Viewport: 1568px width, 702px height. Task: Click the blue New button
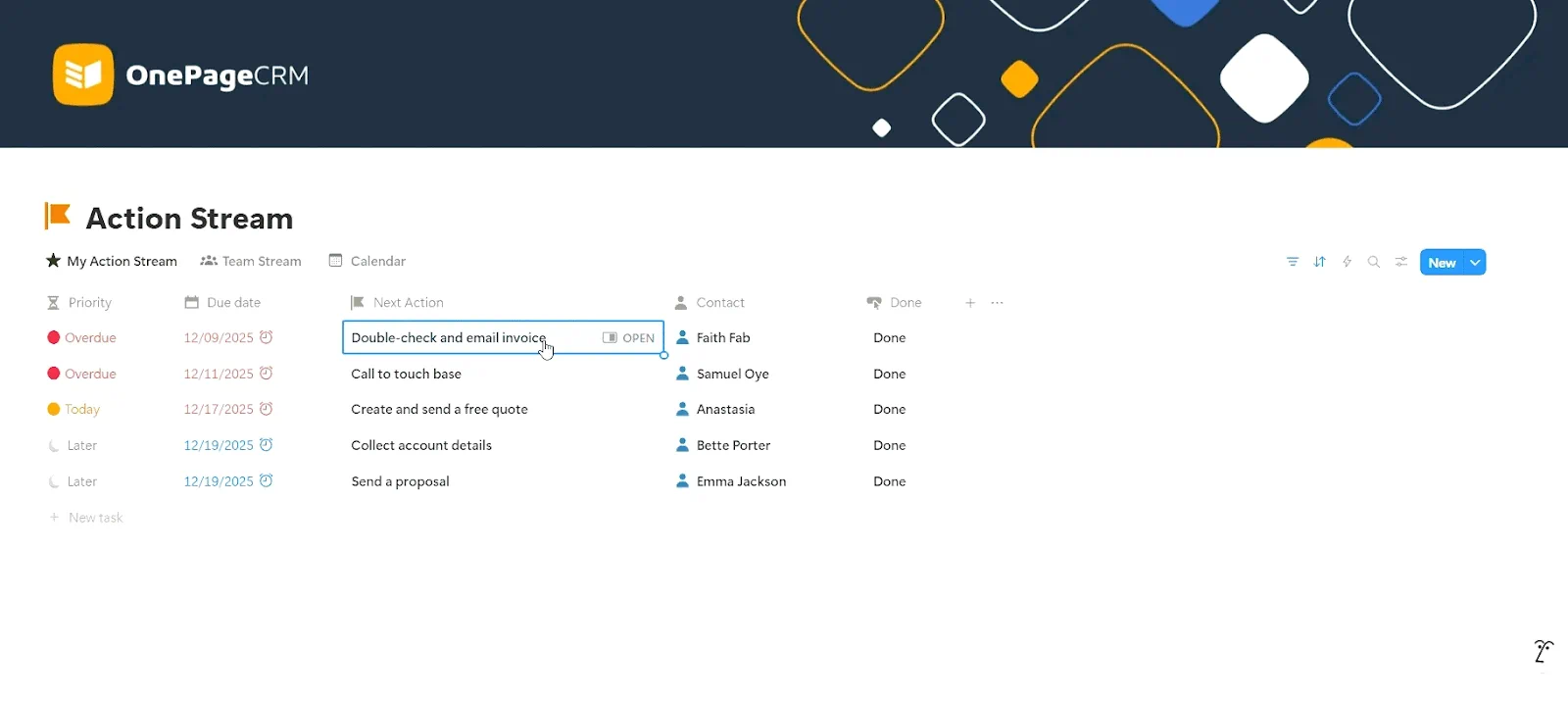pos(1442,263)
